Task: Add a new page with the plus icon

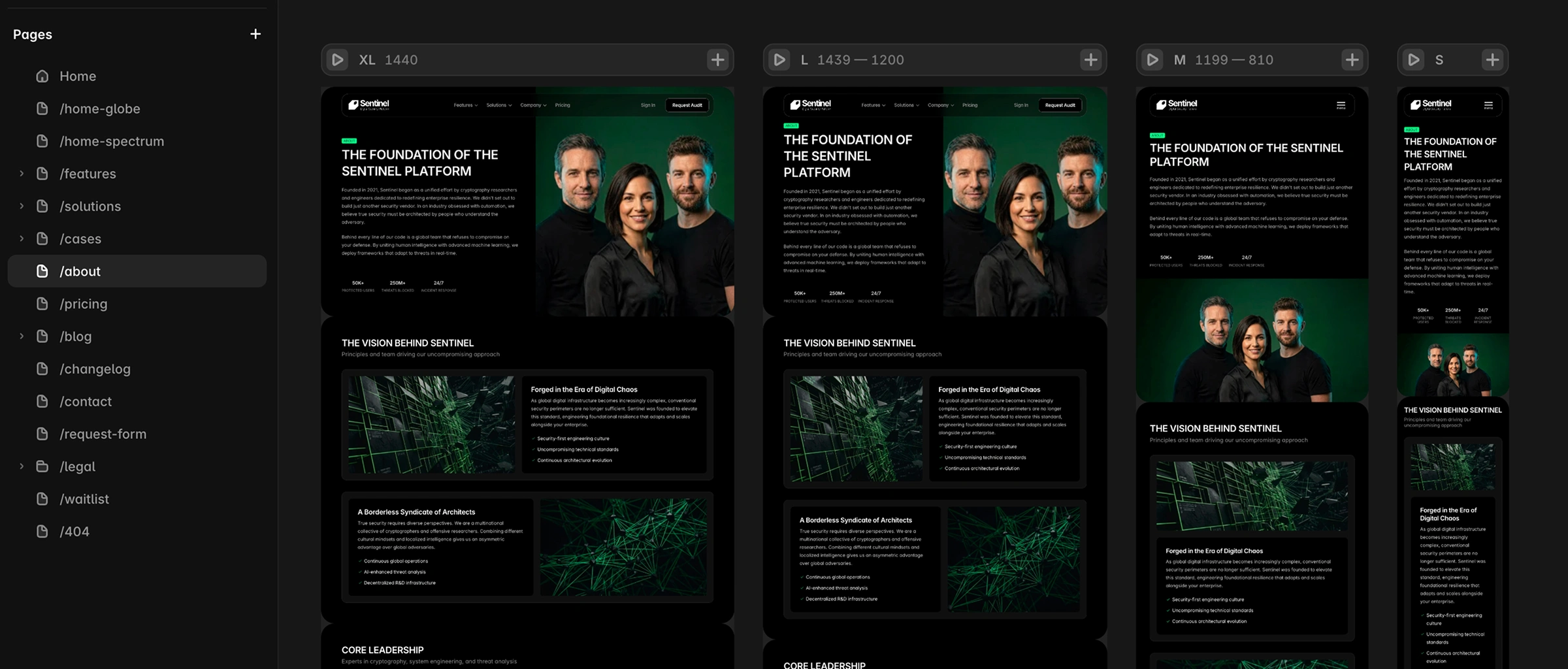Action: coord(255,34)
